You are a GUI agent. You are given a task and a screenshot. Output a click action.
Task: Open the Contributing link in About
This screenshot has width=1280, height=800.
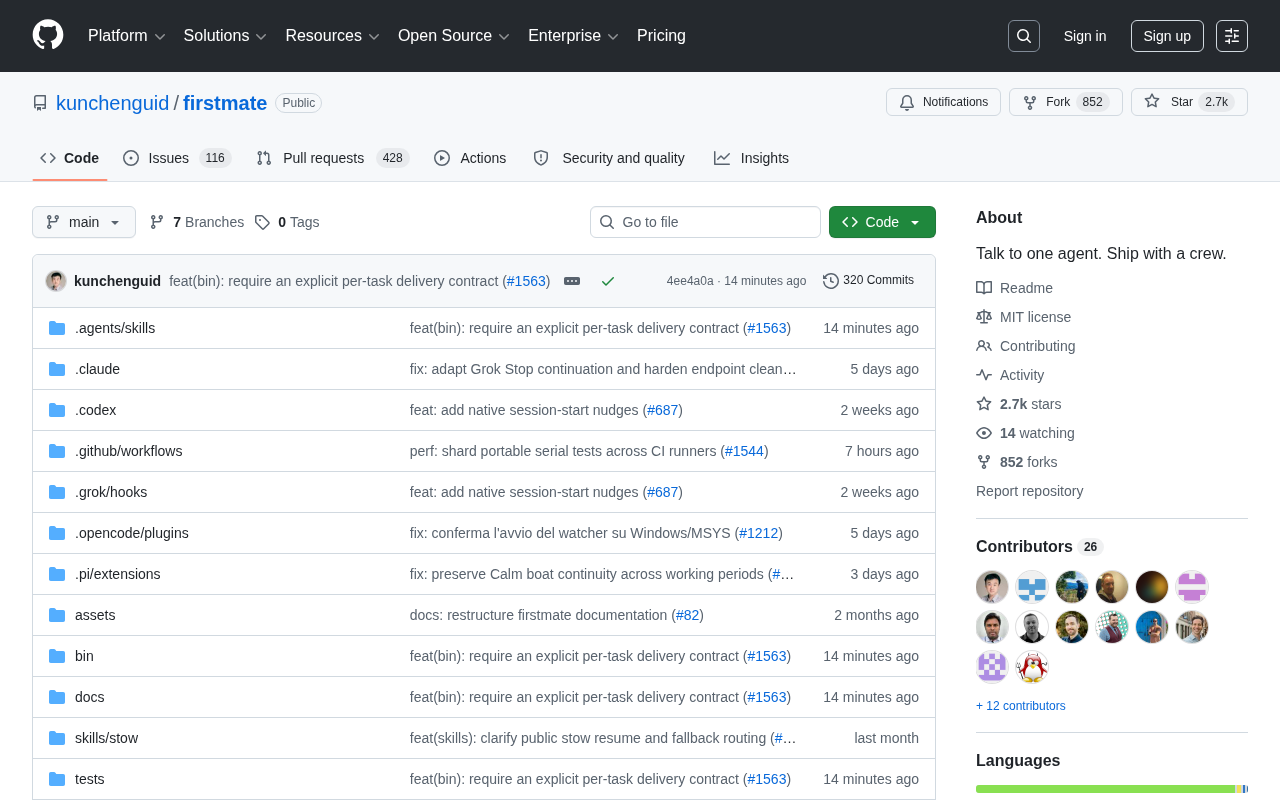[x=1026, y=346]
